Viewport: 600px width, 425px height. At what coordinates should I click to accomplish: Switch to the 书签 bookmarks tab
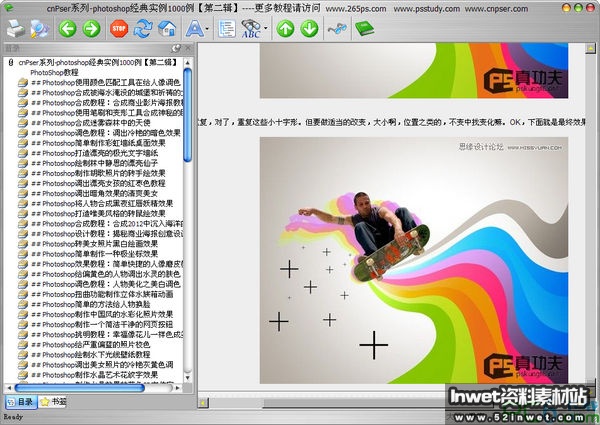53,402
